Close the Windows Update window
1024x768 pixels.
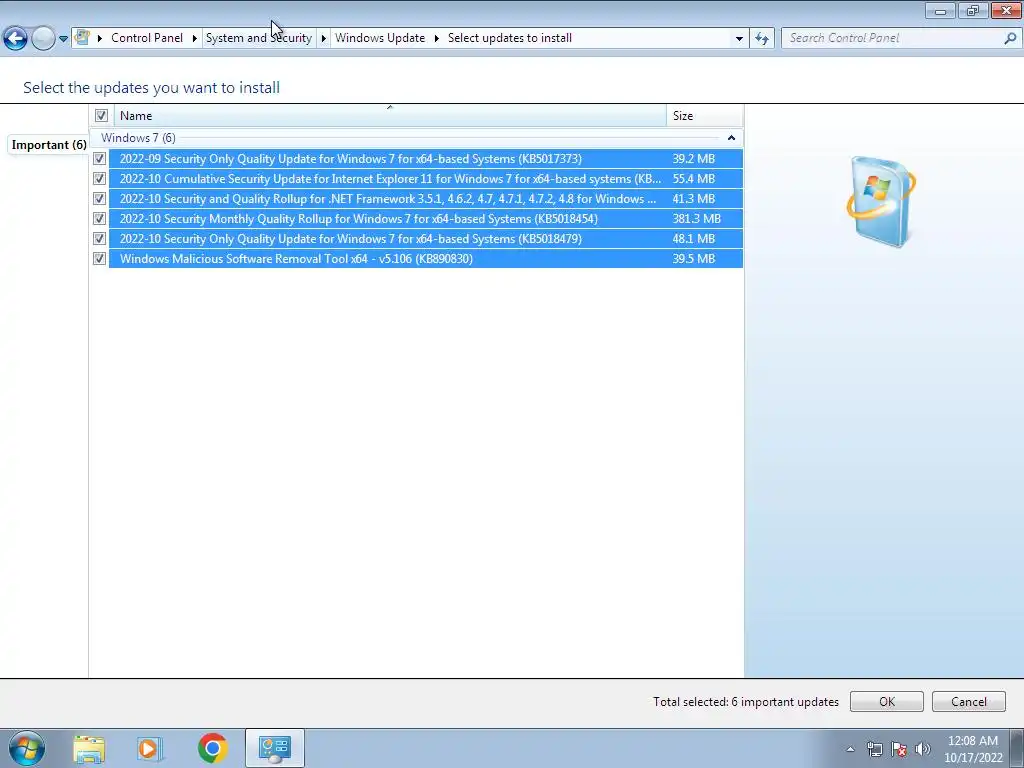point(1006,10)
